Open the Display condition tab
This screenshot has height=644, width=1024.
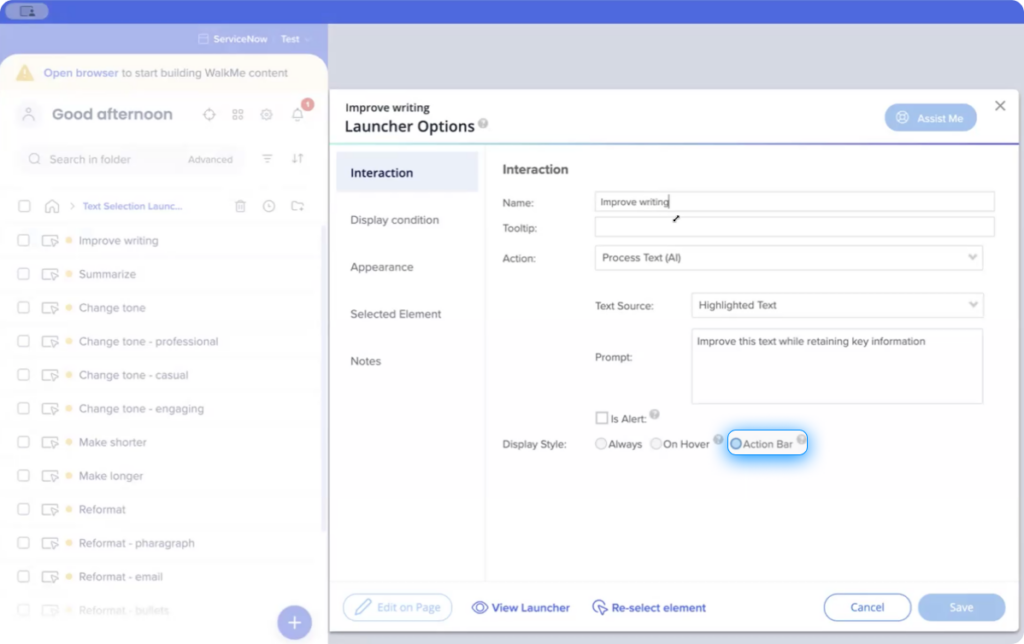point(392,220)
